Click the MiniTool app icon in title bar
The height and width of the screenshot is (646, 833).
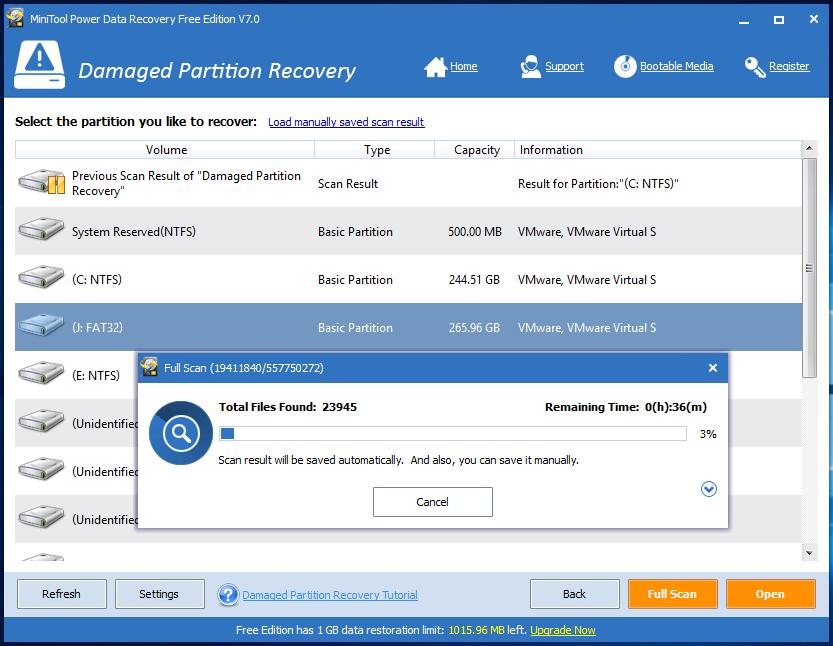pyautogui.click(x=15, y=18)
